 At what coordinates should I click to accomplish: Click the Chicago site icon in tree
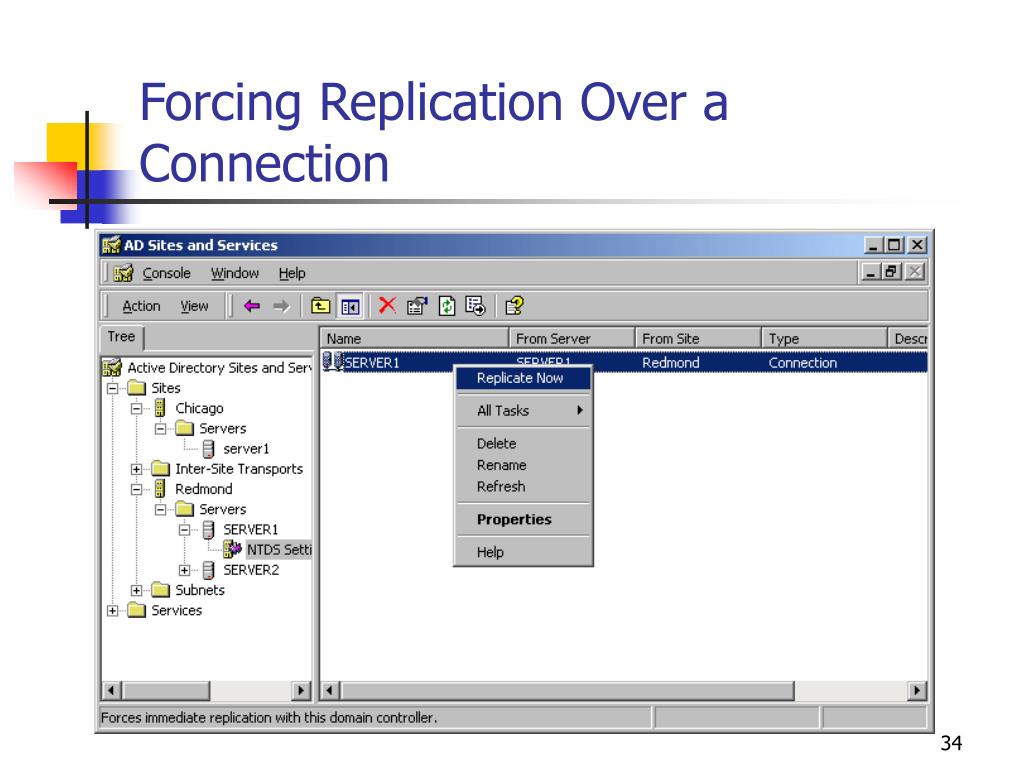click(x=159, y=408)
